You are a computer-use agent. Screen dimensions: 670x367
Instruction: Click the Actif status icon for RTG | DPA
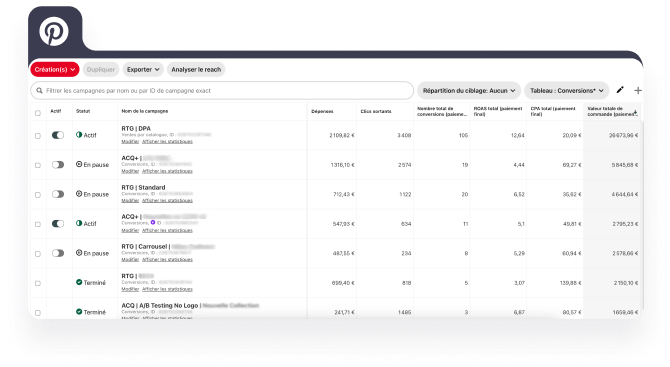(79, 135)
